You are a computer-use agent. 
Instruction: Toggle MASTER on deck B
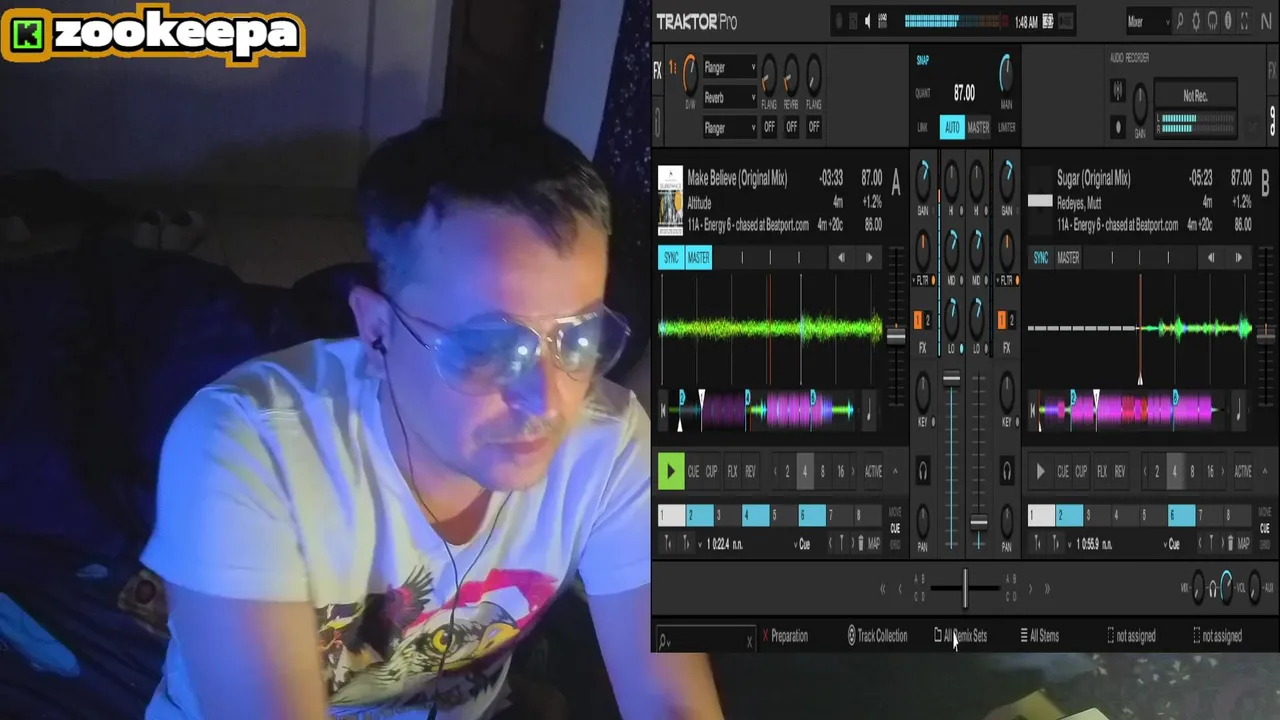[x=1068, y=257]
